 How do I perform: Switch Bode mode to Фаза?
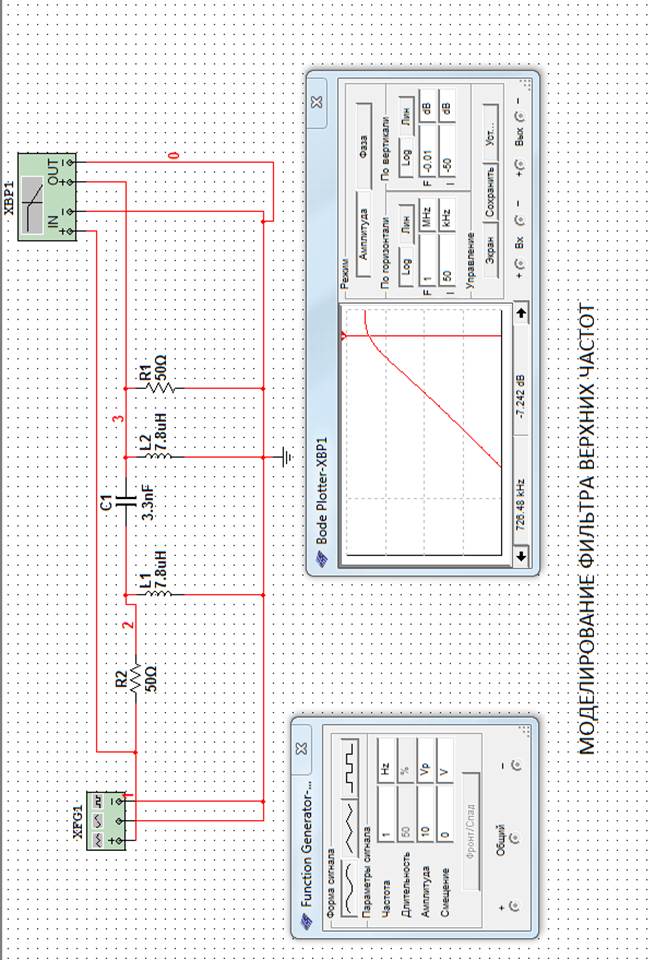(x=364, y=147)
